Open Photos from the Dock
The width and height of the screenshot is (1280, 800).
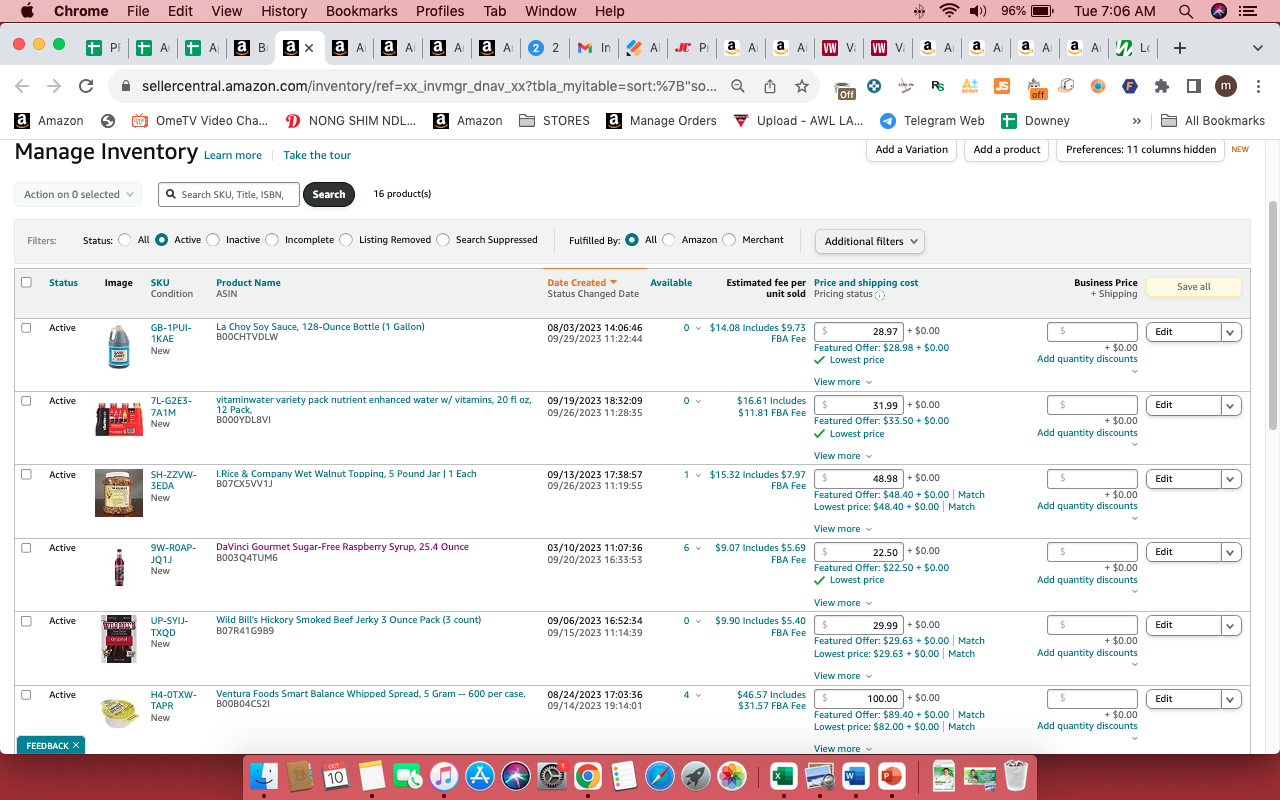click(x=732, y=776)
